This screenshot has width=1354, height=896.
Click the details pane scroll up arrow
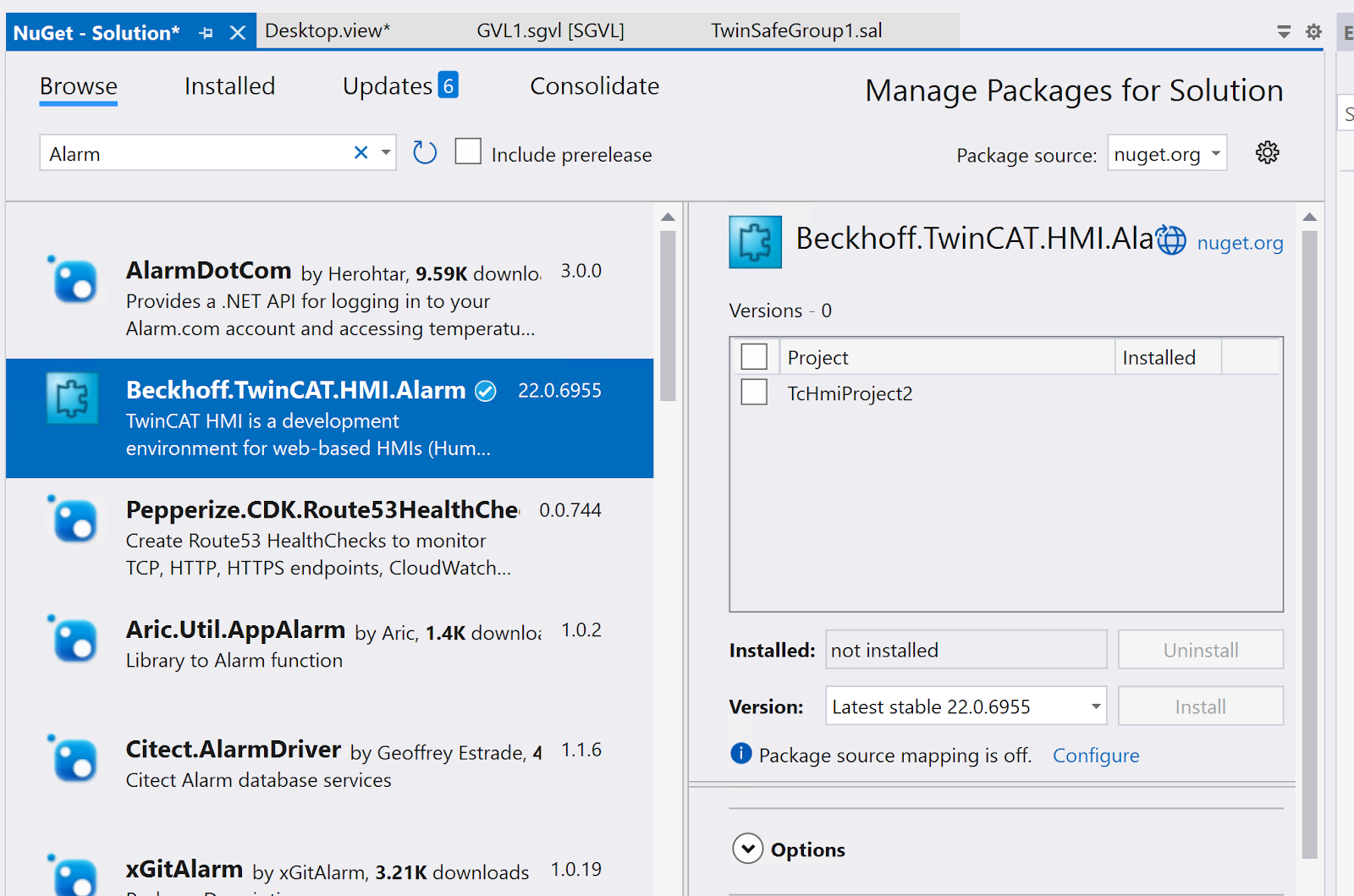click(1309, 217)
